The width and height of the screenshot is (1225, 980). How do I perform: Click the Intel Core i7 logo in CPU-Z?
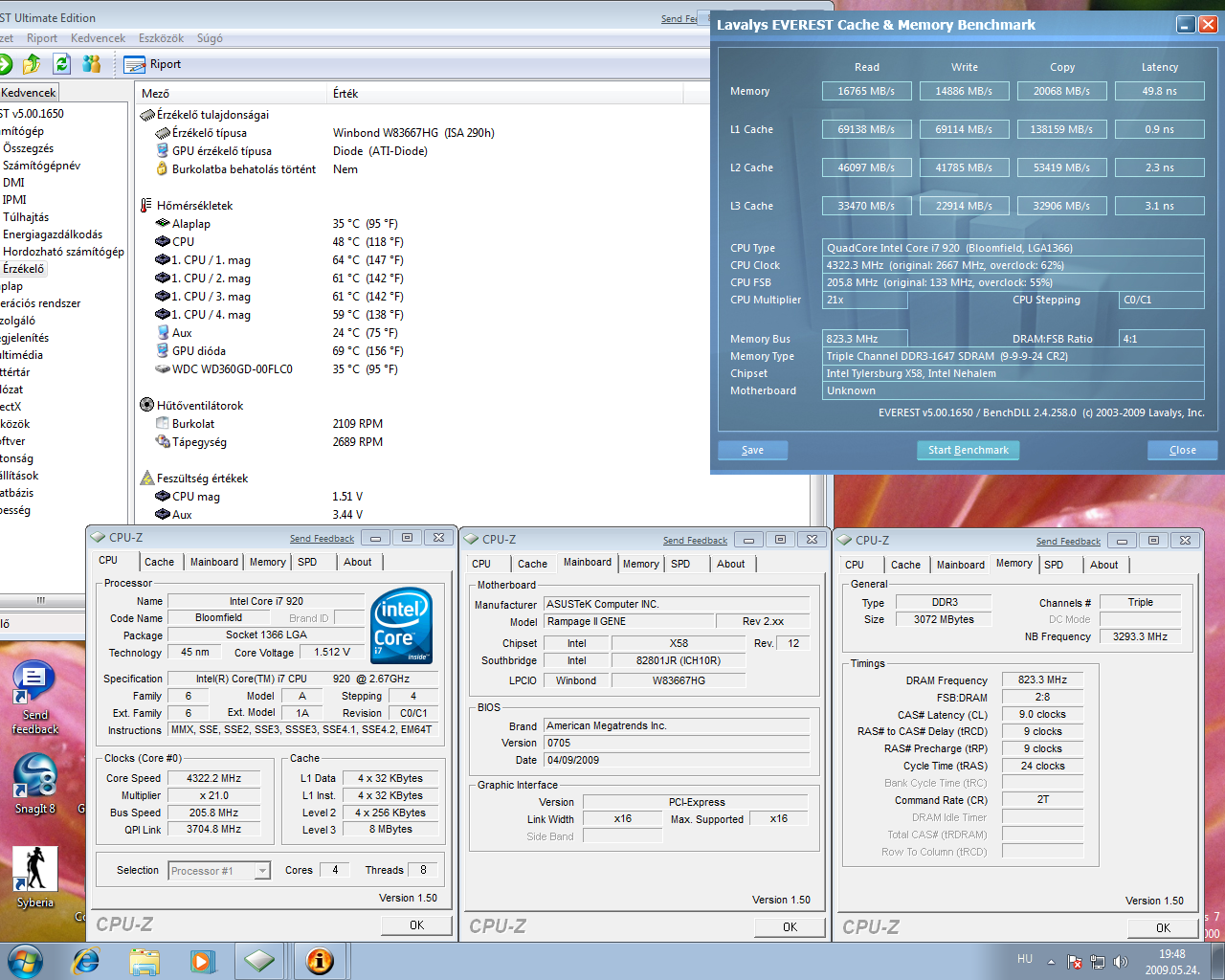[401, 626]
